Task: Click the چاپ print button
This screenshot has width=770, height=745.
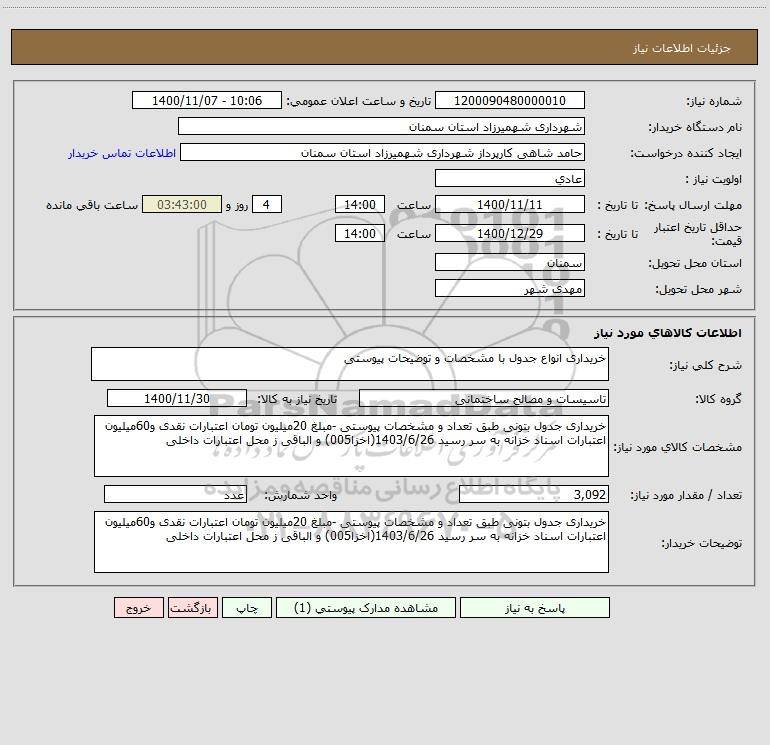Action: click(x=247, y=607)
